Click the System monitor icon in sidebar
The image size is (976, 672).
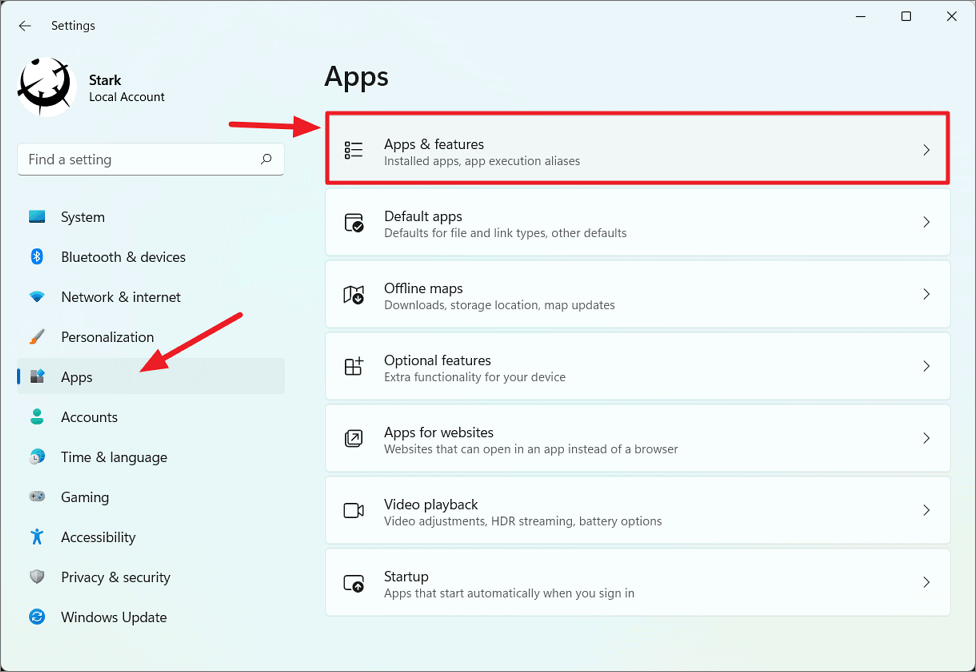[37, 217]
